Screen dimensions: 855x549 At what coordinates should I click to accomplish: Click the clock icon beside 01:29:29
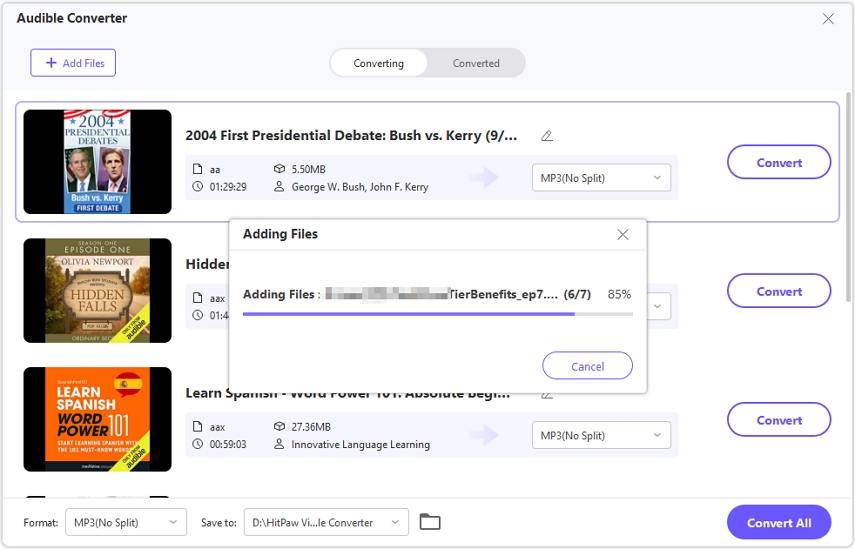tap(197, 186)
